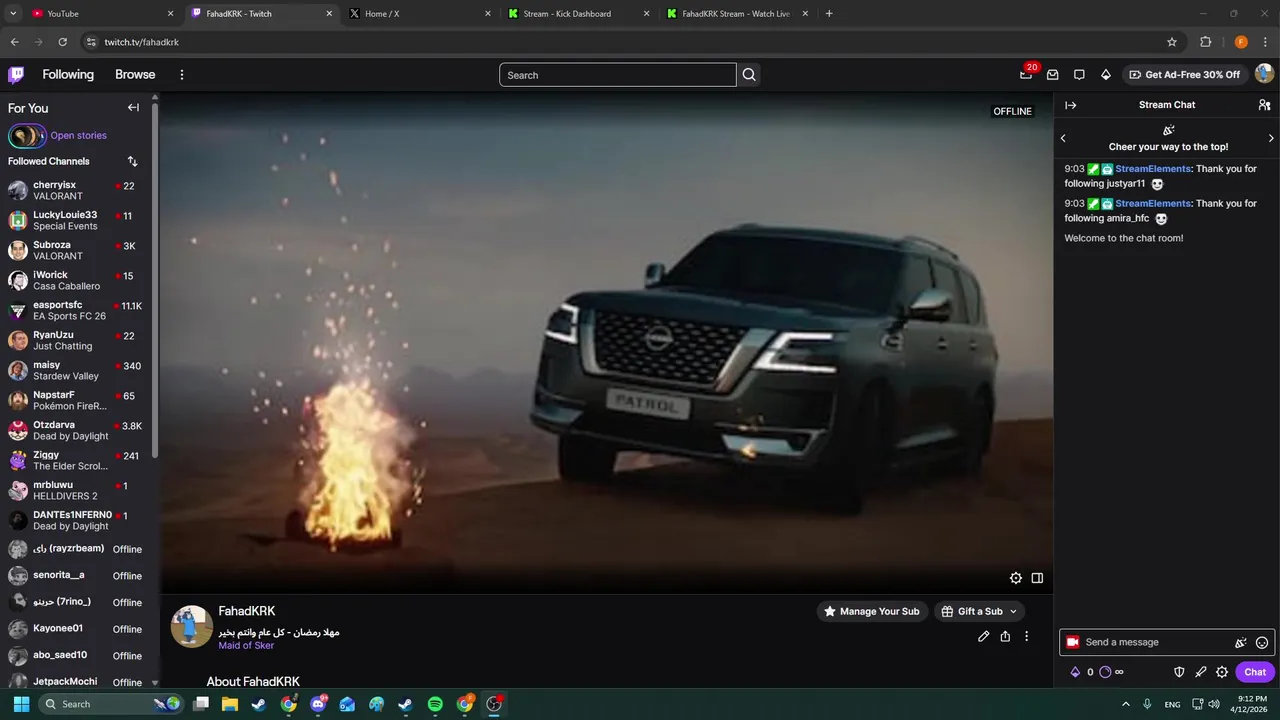The width and height of the screenshot is (1280, 720).
Task: Reload the page
Action: pos(62,42)
